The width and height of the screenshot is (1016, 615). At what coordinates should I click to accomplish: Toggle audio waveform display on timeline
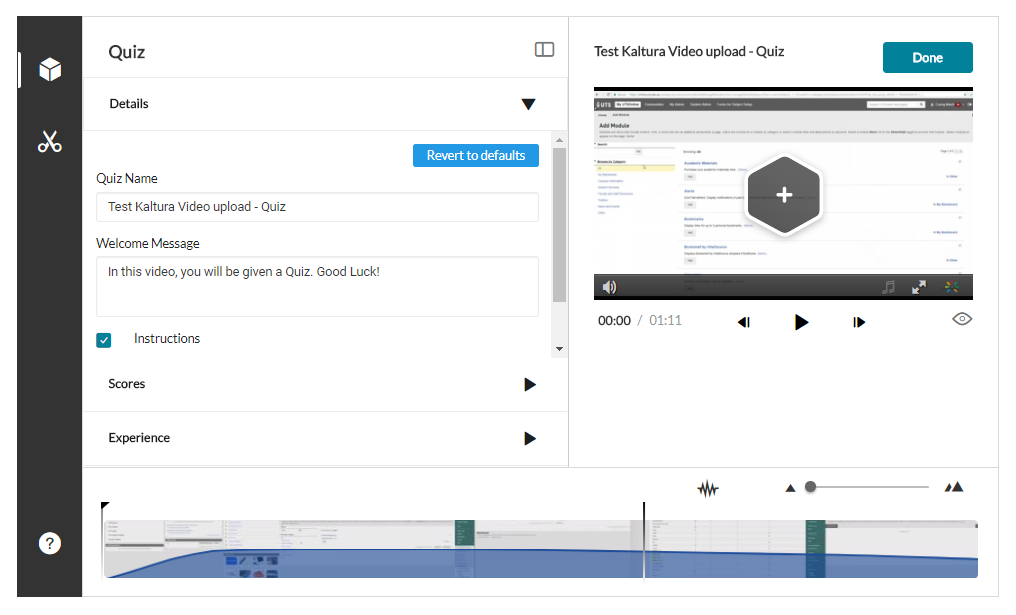[x=708, y=489]
